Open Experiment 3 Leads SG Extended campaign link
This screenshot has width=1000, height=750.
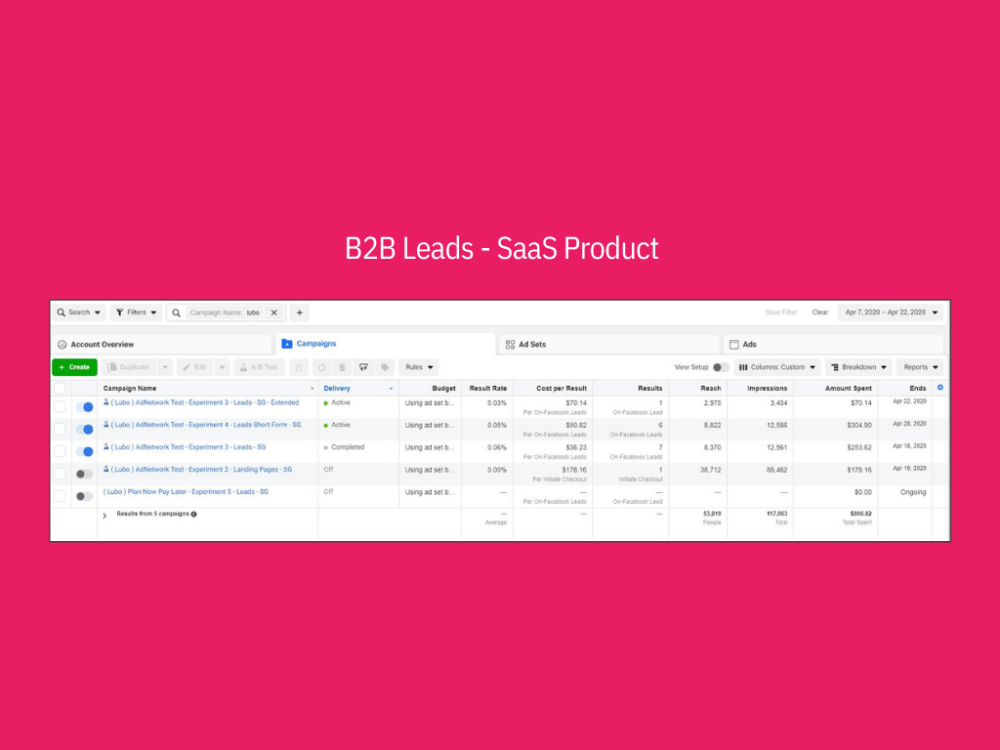click(x=205, y=402)
